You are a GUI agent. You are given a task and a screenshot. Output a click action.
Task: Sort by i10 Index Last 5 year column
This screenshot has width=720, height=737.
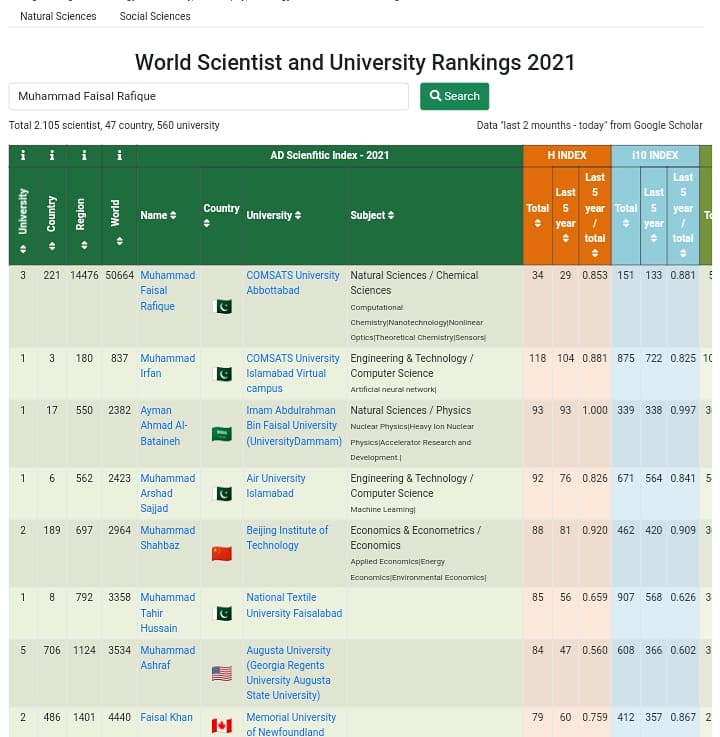(x=653, y=239)
